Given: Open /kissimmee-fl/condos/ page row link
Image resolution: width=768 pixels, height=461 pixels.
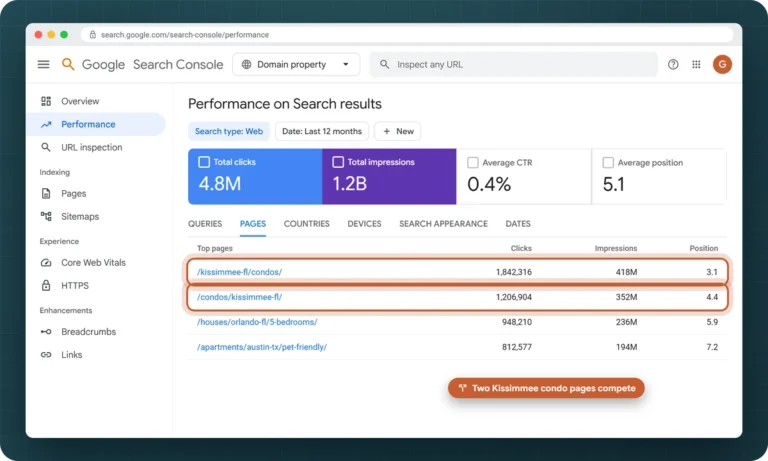Looking at the screenshot, I should [x=240, y=272].
